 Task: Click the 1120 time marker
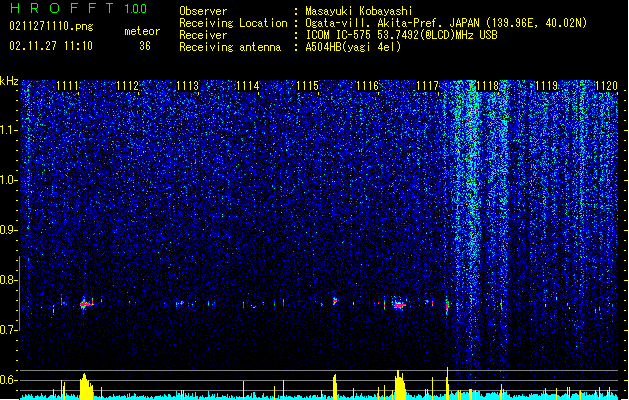(x=607, y=86)
